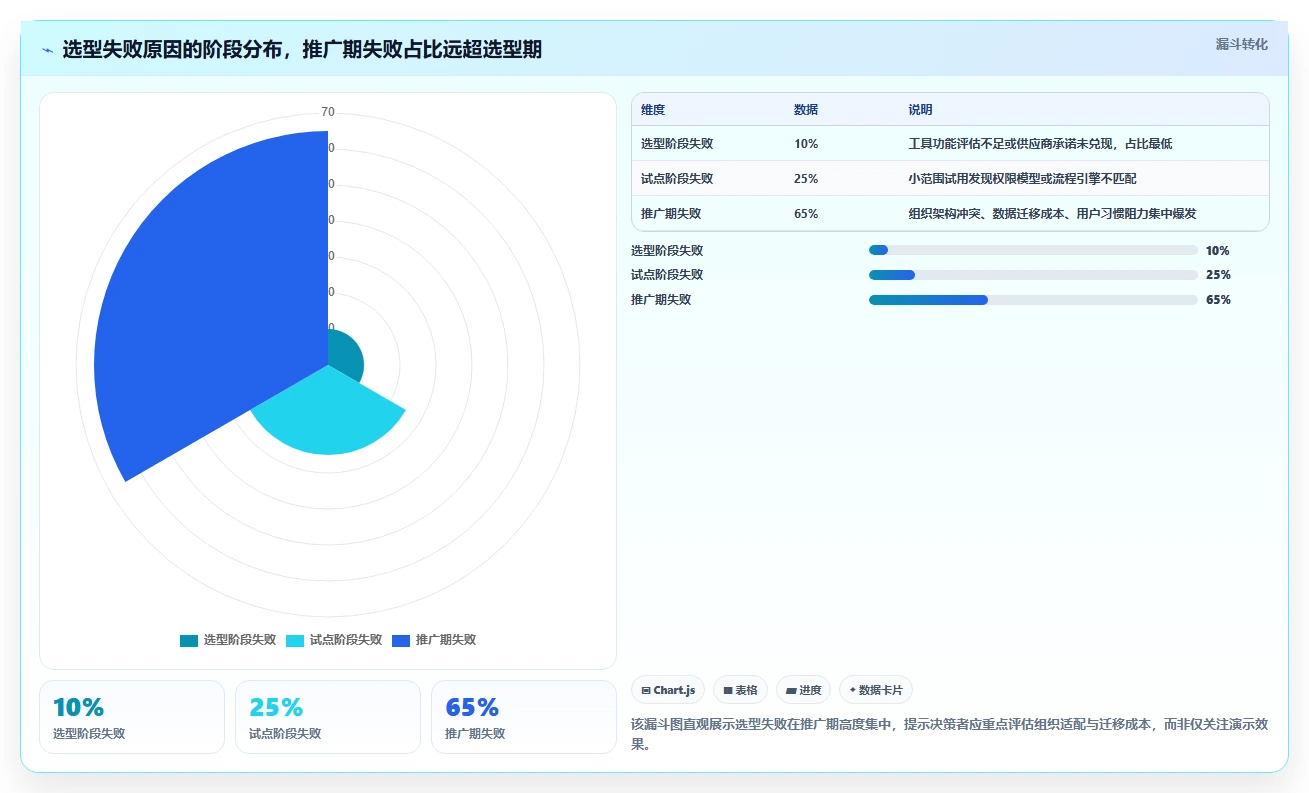
Task: Click the 漏斗转化 label in header
Action: pyautogui.click(x=1241, y=44)
